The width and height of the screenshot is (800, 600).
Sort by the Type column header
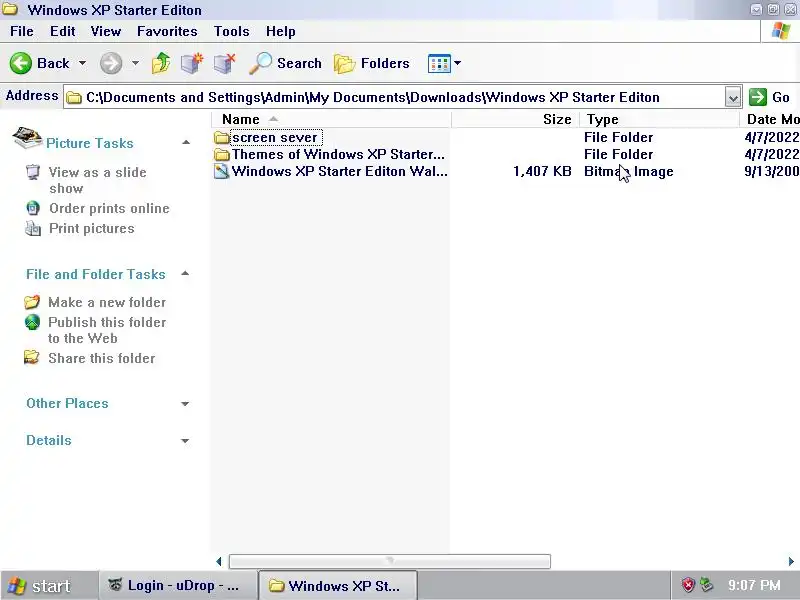click(x=660, y=119)
